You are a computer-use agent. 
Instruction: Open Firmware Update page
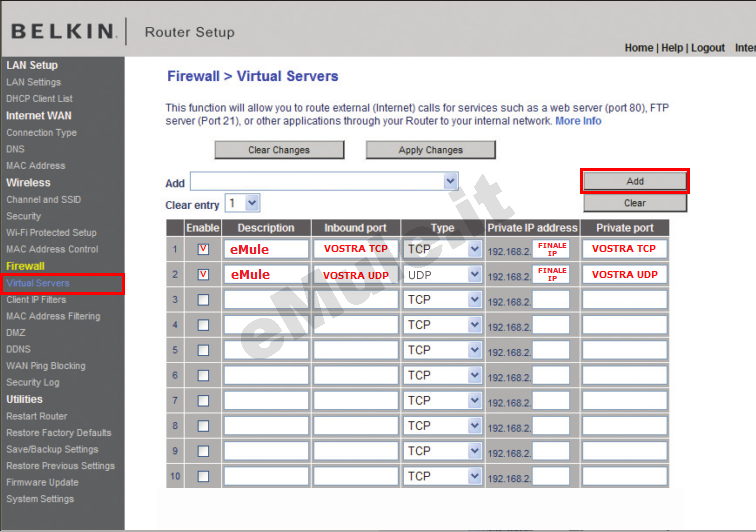[x=42, y=482]
